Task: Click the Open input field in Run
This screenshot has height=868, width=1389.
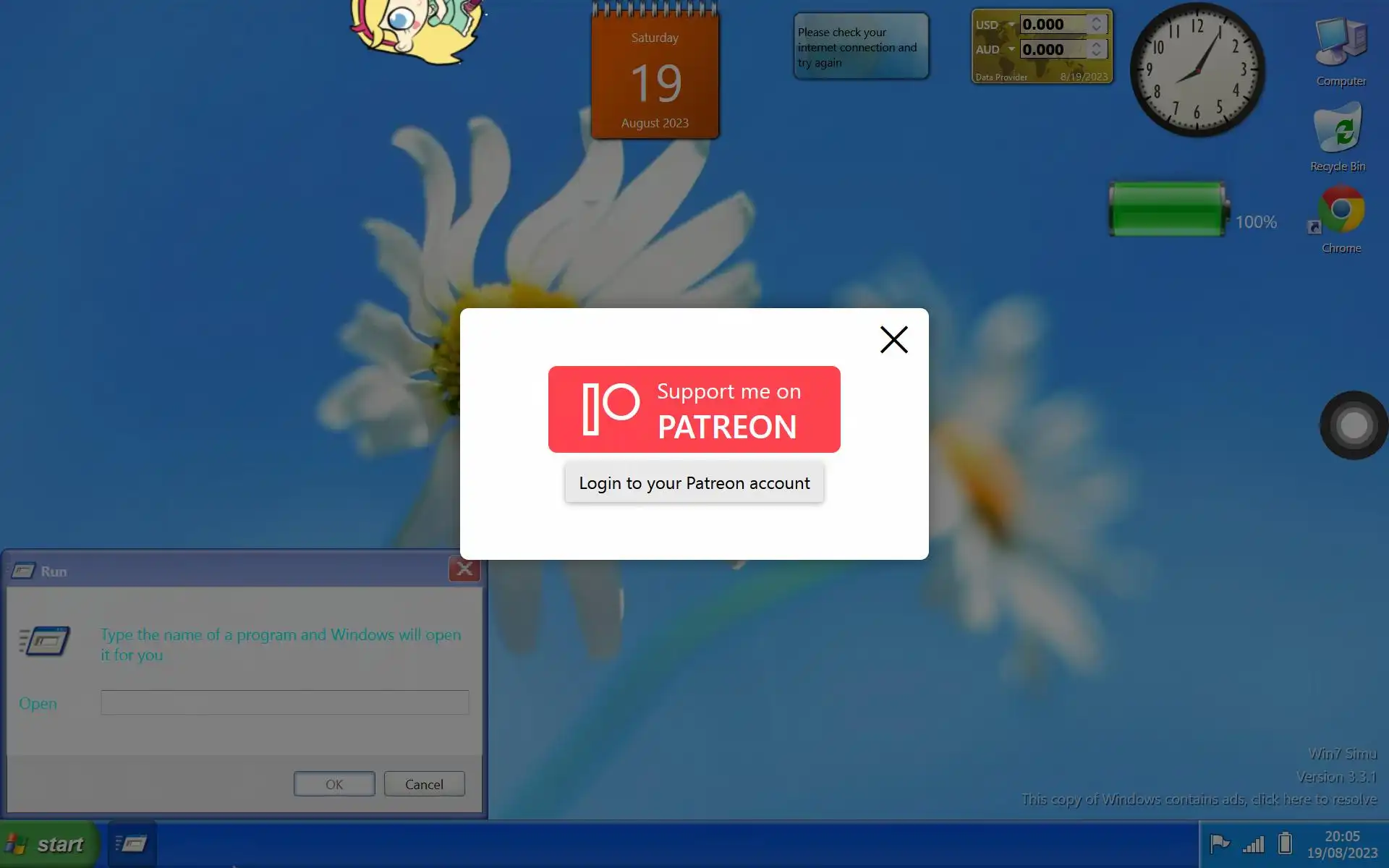Action: pyautogui.click(x=284, y=702)
